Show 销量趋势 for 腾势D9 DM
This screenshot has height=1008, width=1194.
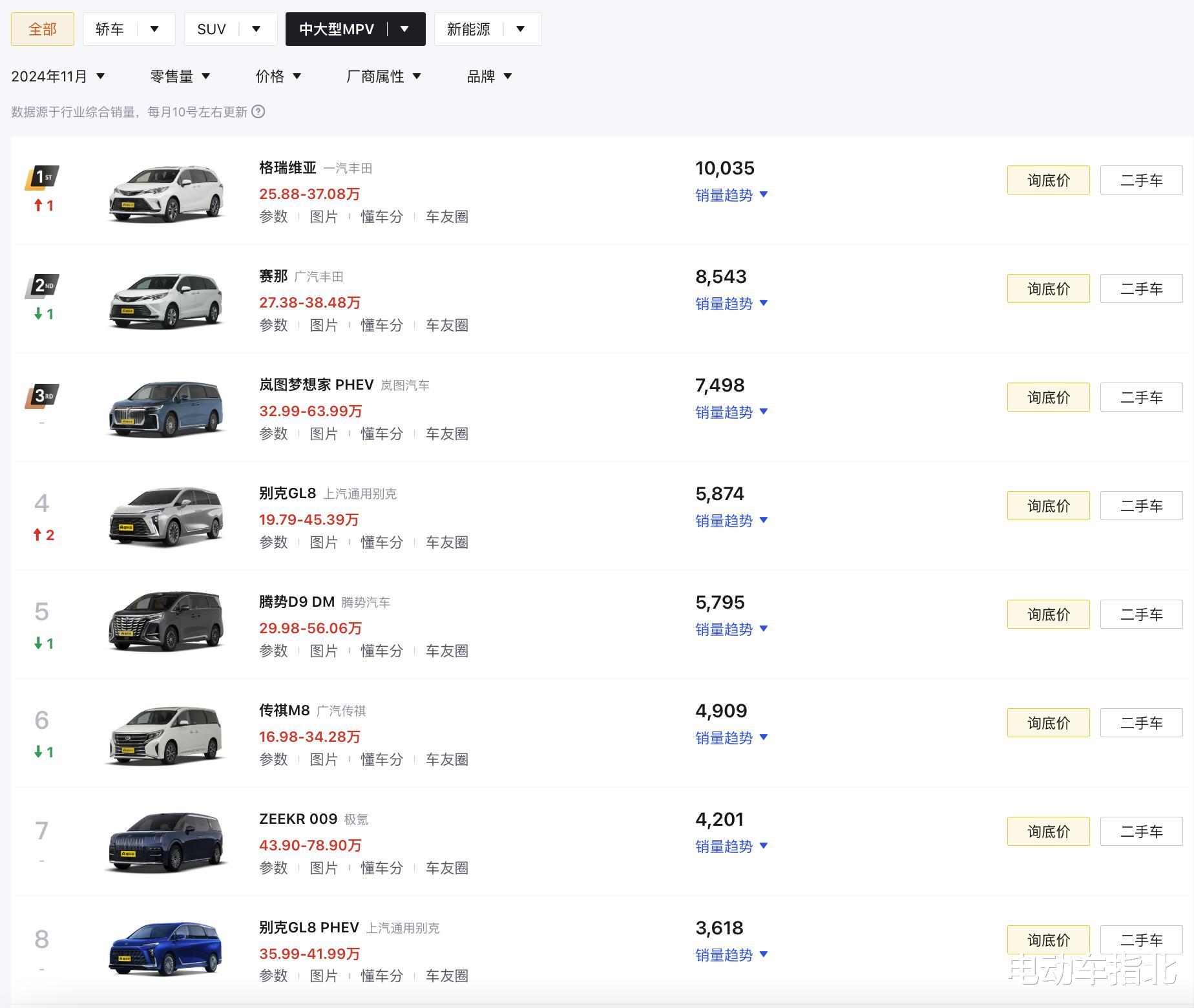click(731, 629)
